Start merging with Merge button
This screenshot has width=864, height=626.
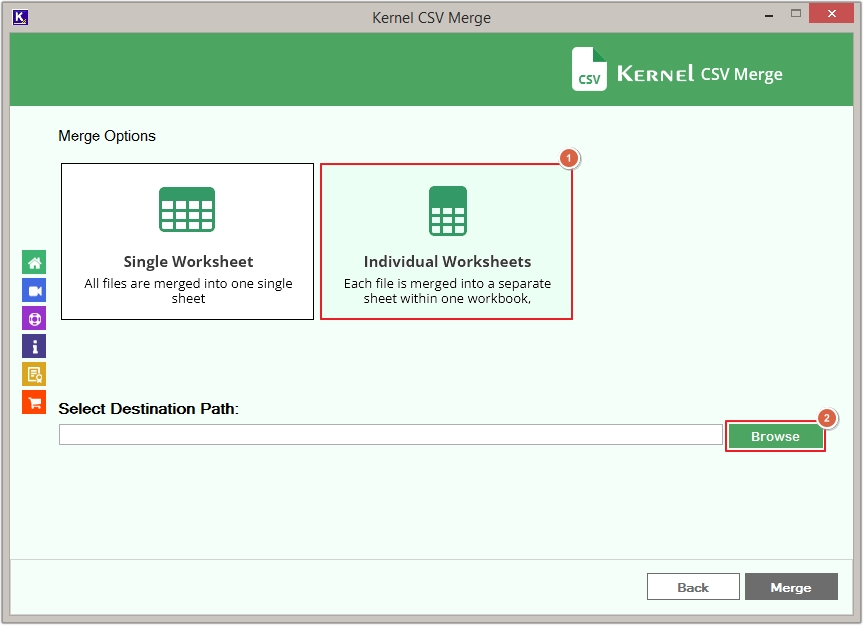click(x=791, y=587)
